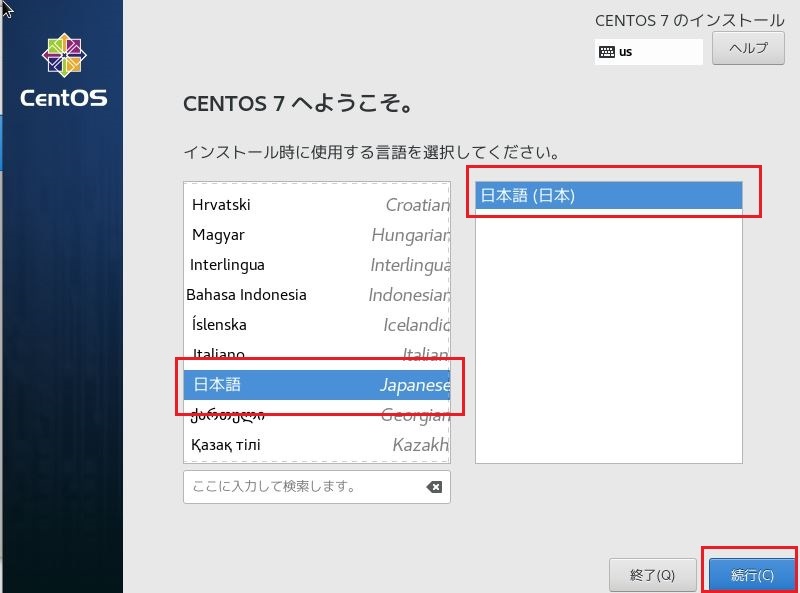Viewport: 800px width, 593px height.
Task: Select Қазақ тілі Kazakh language row
Action: click(317, 444)
